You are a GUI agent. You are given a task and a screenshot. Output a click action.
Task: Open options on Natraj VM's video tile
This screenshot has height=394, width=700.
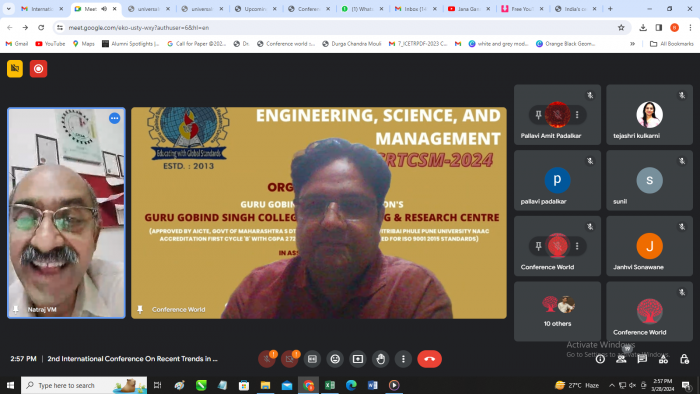[x=115, y=118]
